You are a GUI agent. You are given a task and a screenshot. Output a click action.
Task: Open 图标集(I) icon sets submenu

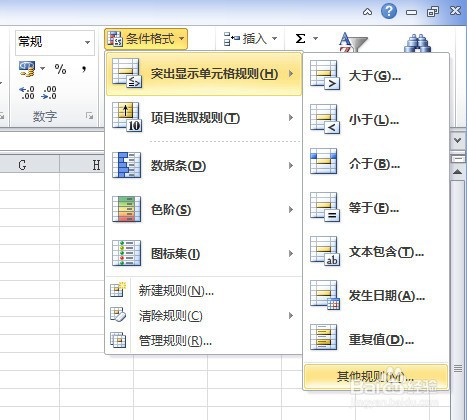(204, 253)
